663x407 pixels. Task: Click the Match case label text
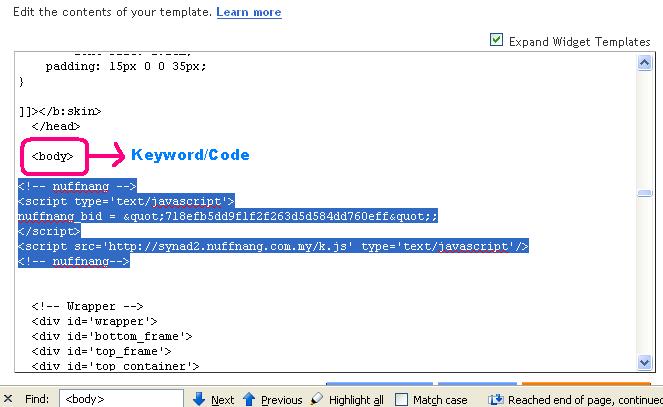click(x=440, y=400)
